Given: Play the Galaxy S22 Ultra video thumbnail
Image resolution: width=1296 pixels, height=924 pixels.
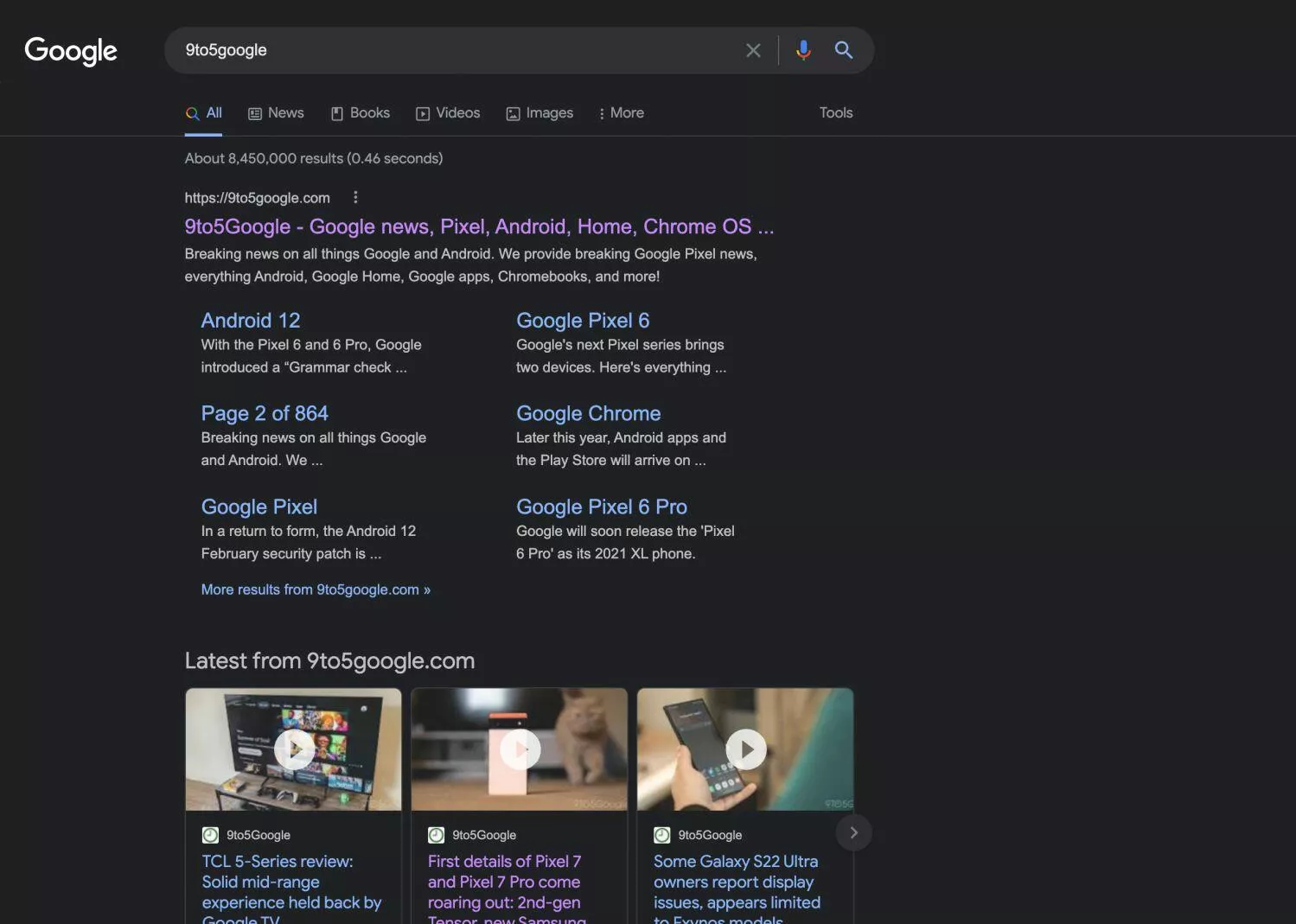Looking at the screenshot, I should pyautogui.click(x=746, y=749).
